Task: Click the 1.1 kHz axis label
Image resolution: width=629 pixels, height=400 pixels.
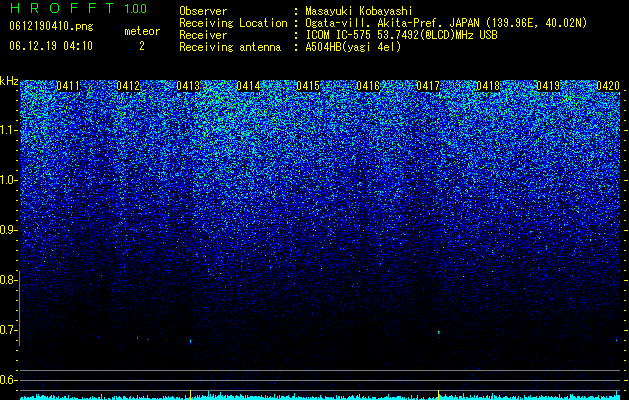Action: (8, 130)
